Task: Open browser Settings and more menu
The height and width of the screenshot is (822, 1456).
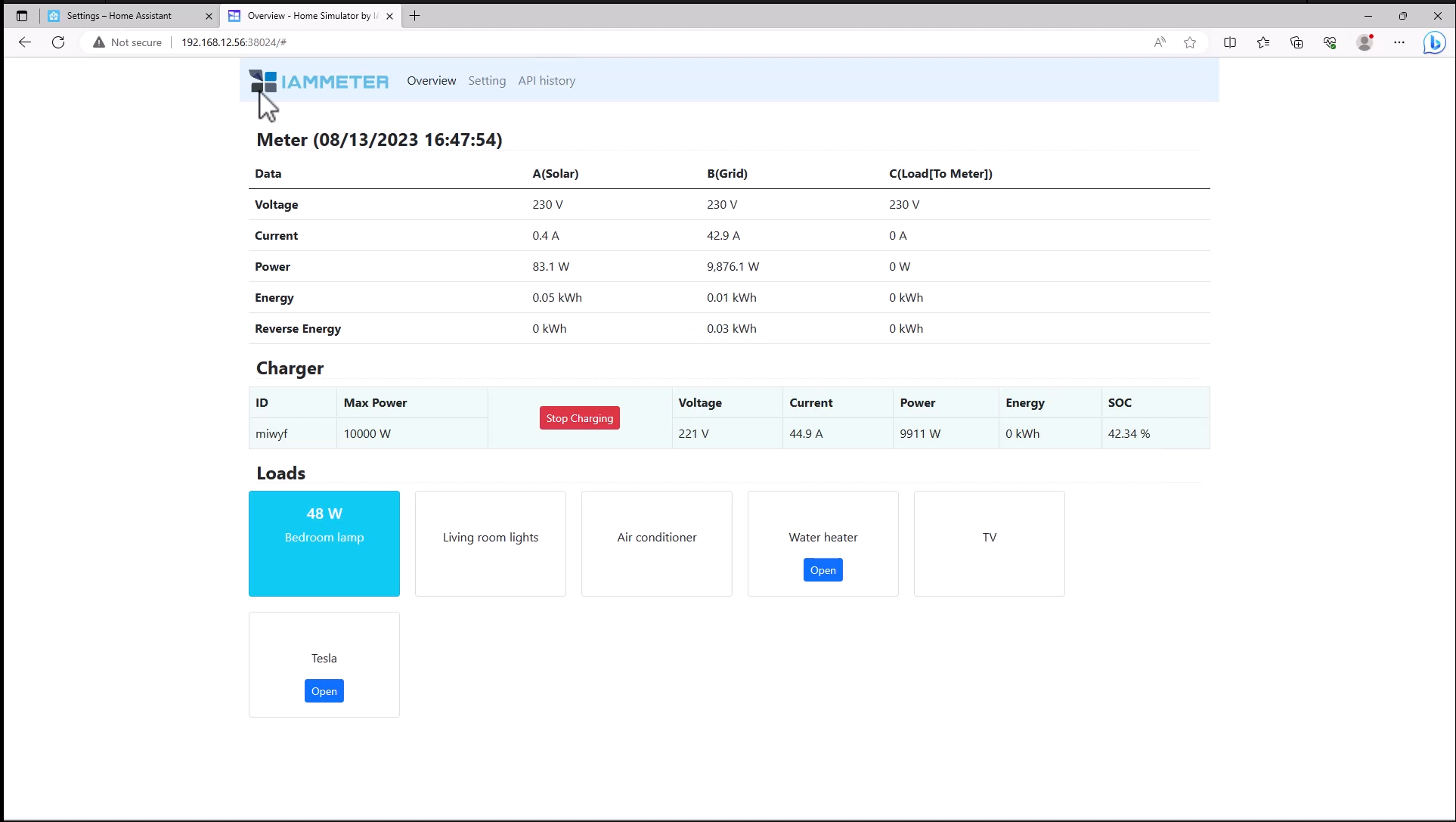Action: tap(1399, 42)
